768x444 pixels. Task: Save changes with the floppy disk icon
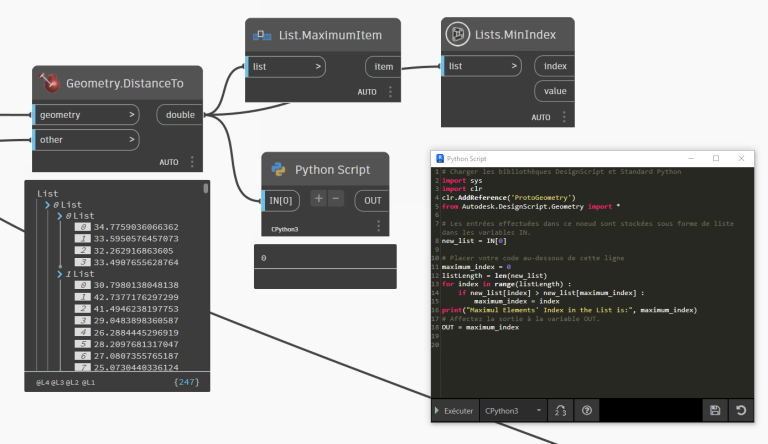(715, 411)
